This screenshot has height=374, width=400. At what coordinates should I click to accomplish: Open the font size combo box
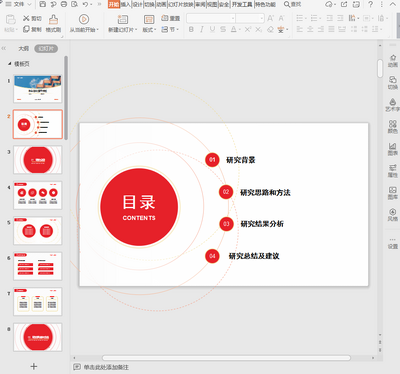point(250,18)
